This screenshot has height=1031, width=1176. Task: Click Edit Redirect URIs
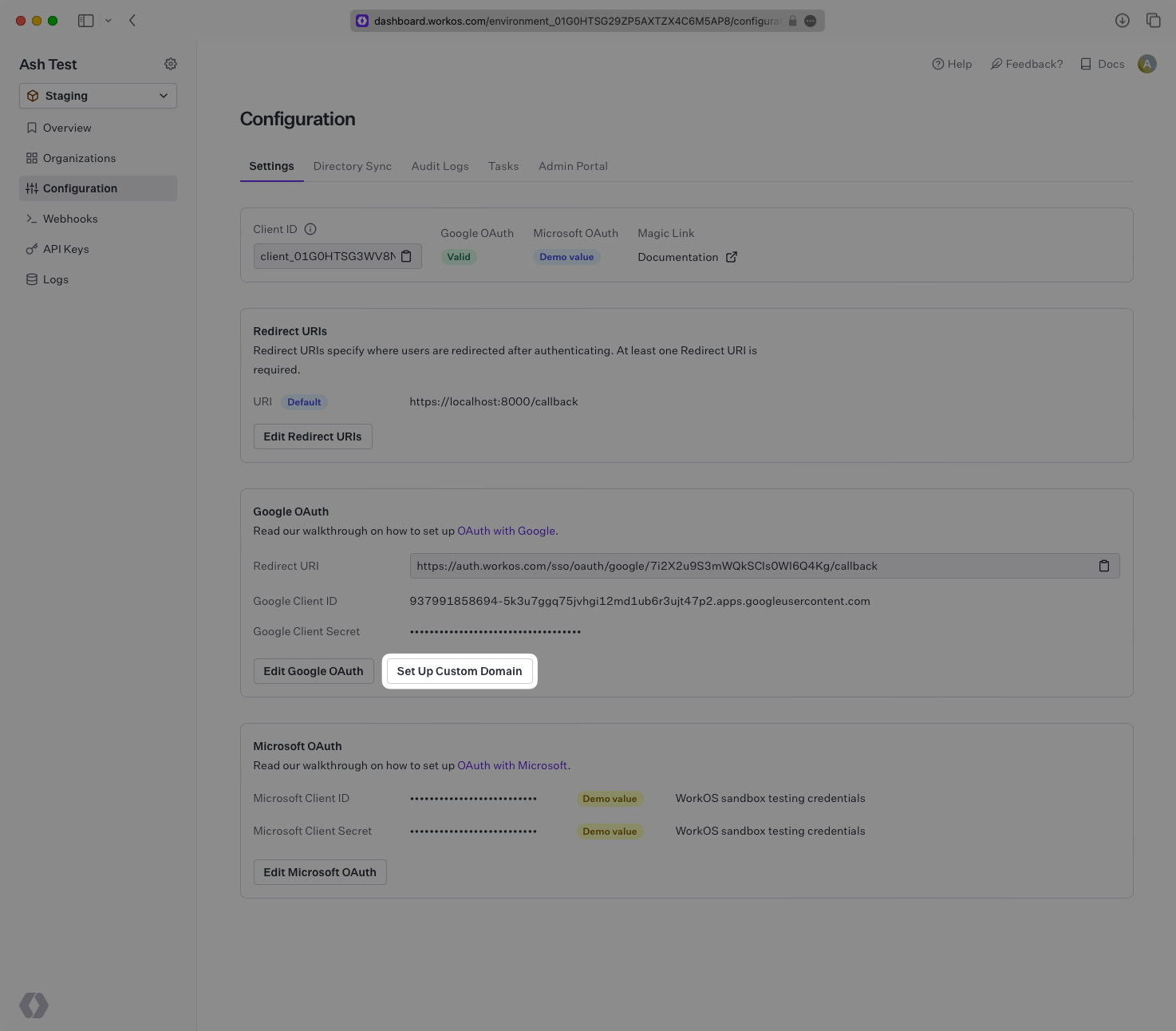[312, 436]
